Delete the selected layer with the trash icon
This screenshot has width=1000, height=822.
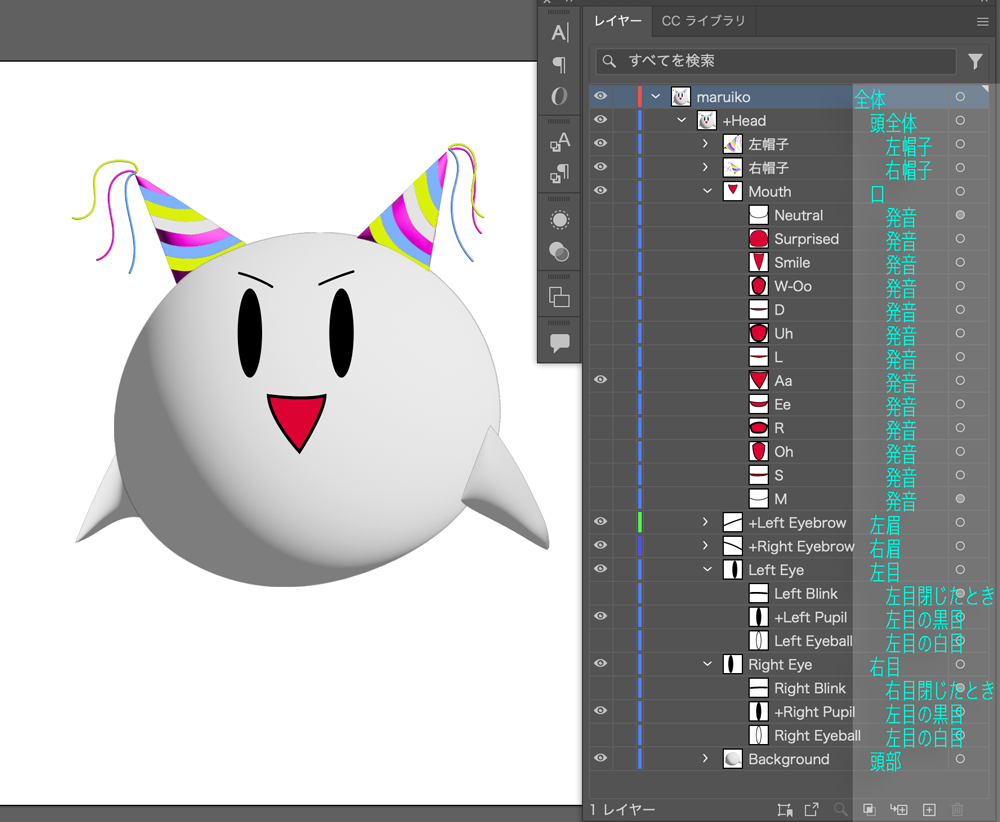point(958,809)
